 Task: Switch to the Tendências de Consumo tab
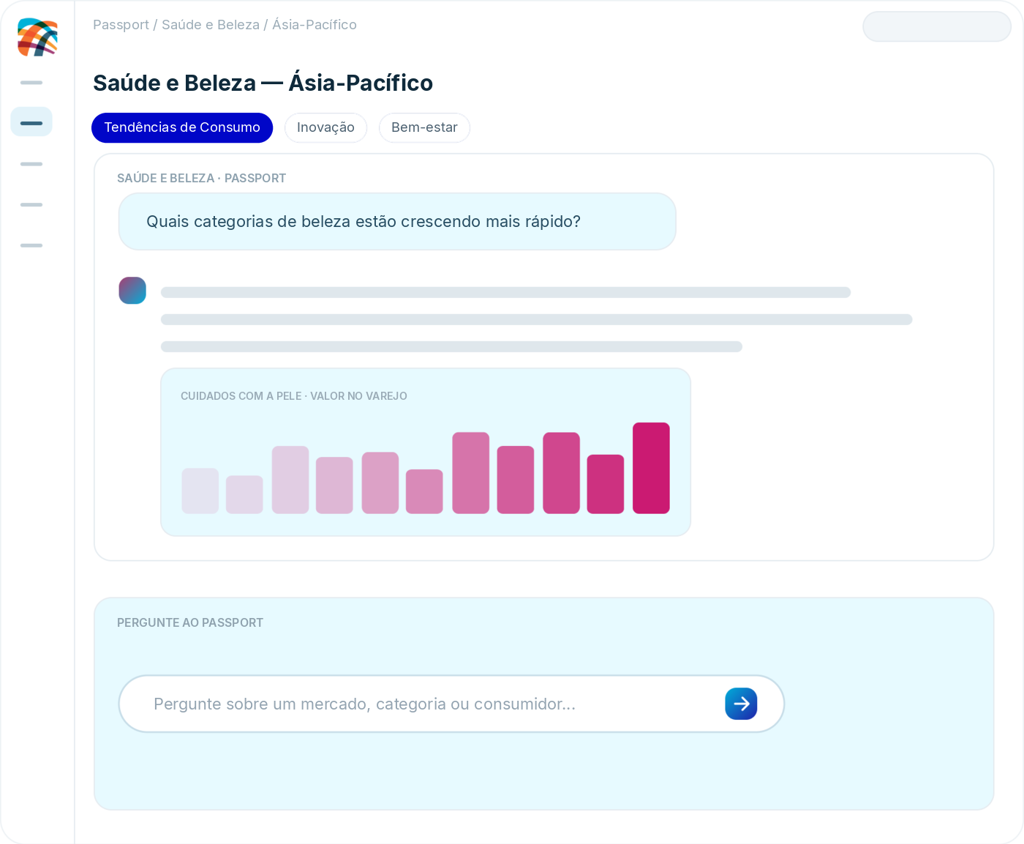[x=182, y=127]
